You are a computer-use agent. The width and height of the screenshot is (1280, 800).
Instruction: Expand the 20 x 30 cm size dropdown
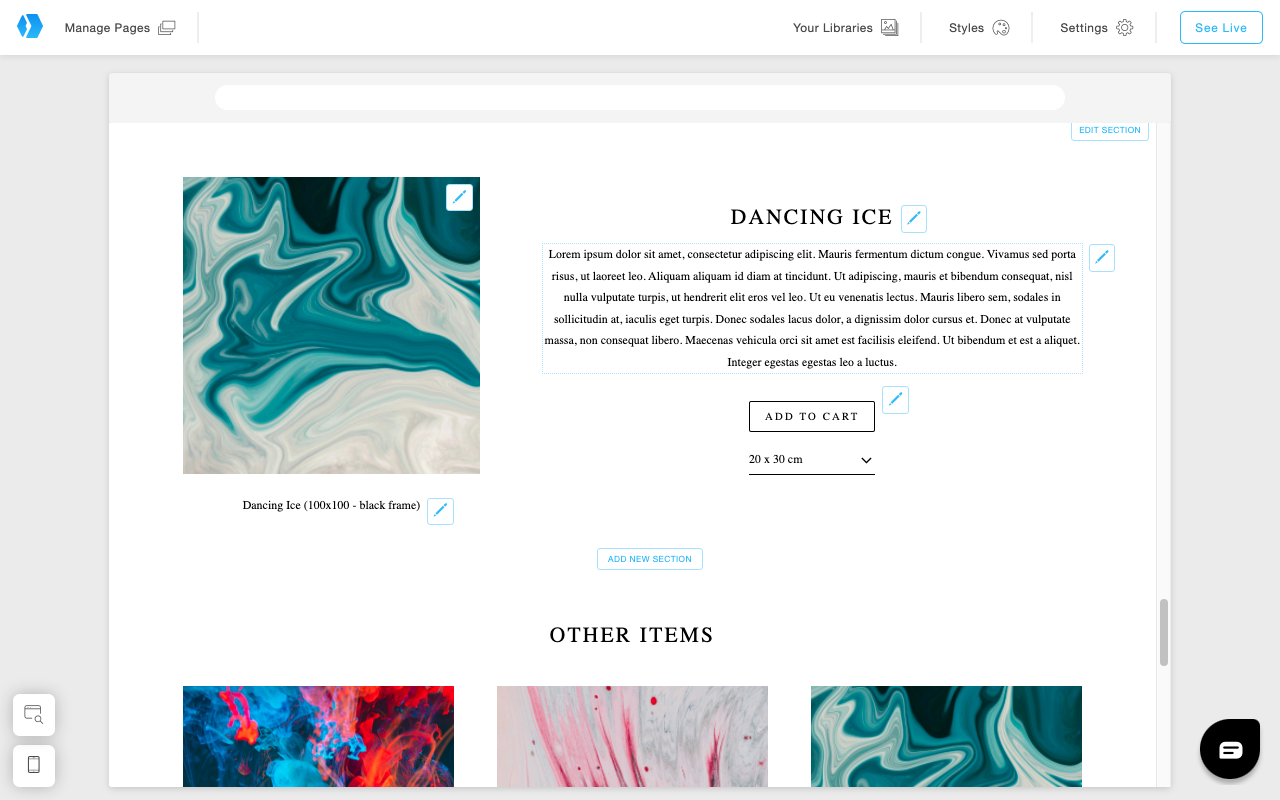[812, 460]
